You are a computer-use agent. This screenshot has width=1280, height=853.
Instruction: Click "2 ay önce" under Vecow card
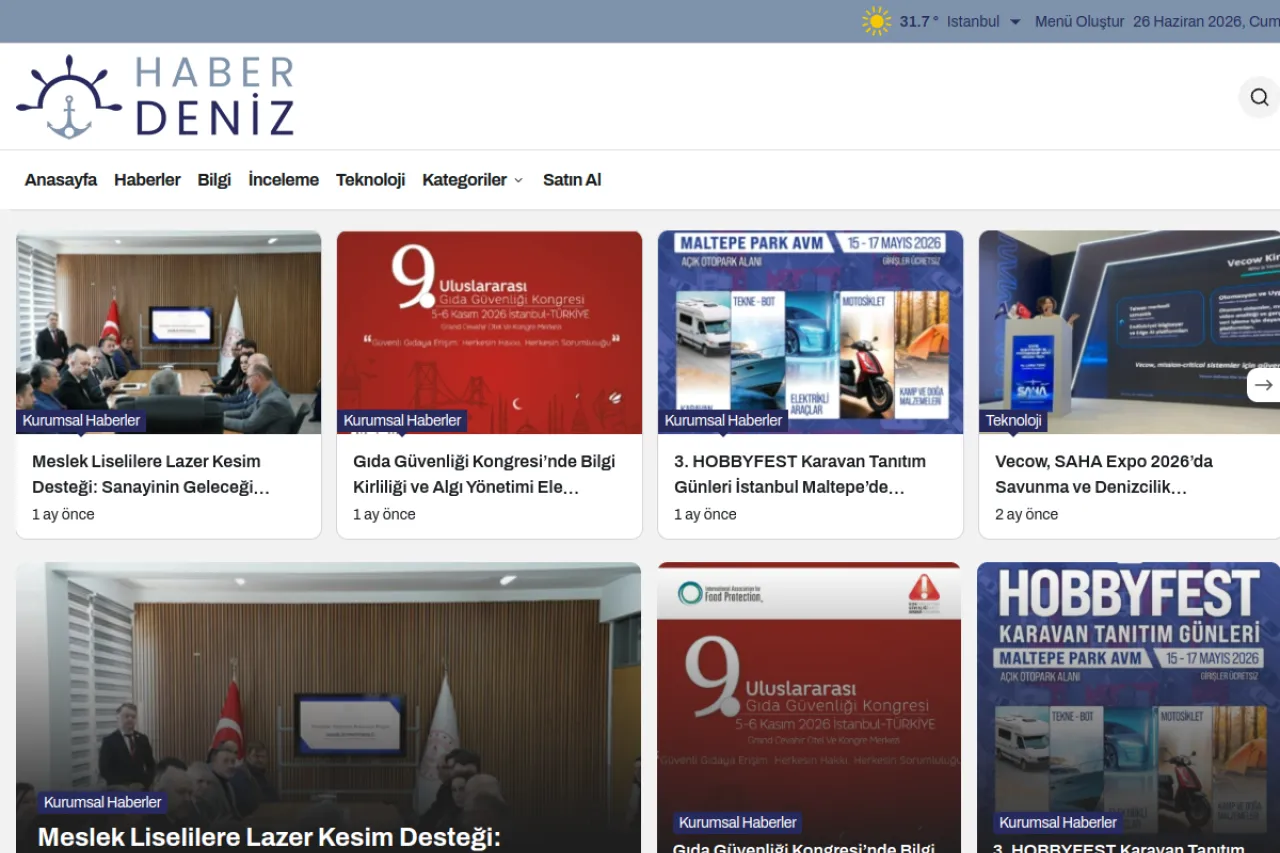1026,514
